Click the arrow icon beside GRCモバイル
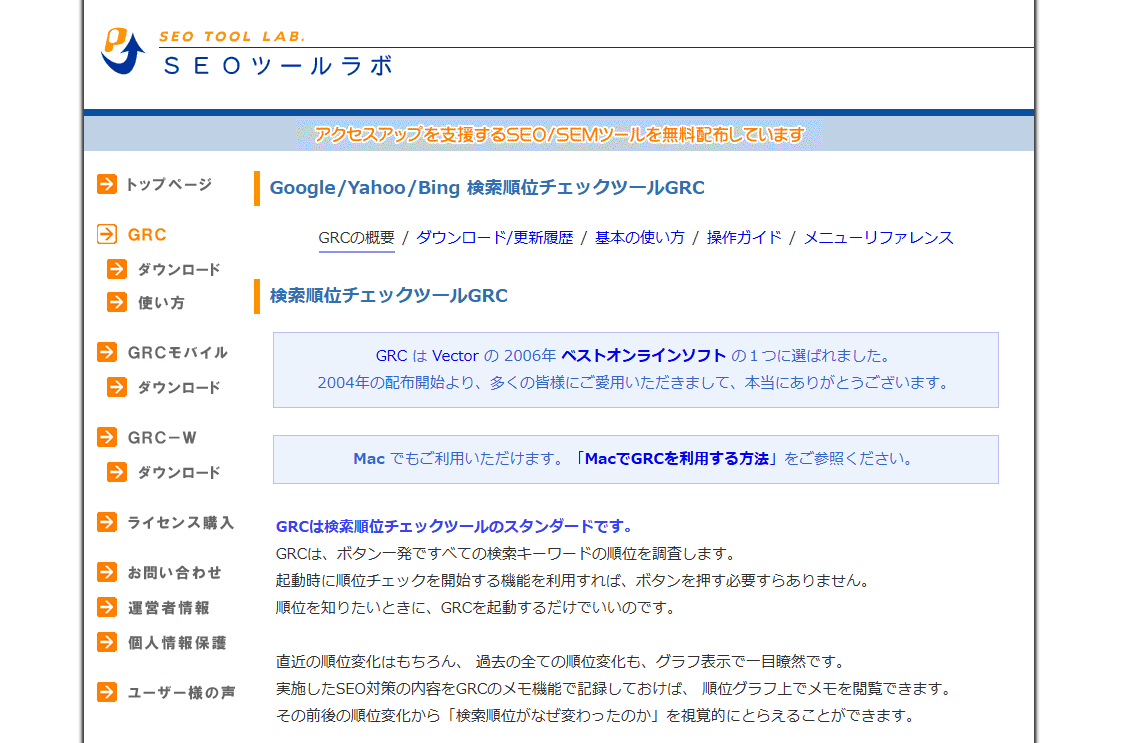The width and height of the screenshot is (1126, 743). tap(107, 352)
